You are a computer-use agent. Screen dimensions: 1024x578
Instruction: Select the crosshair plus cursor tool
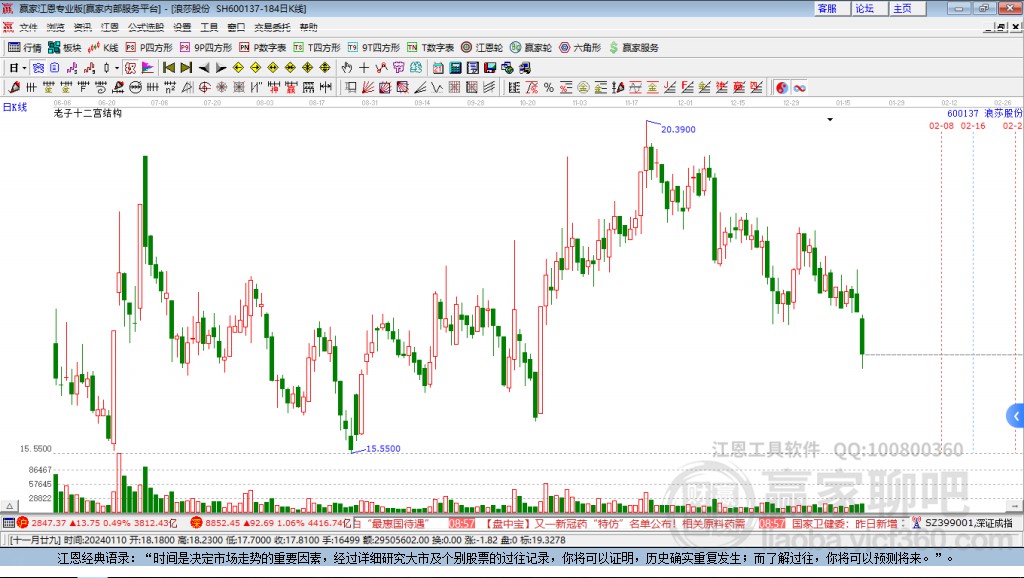364,68
